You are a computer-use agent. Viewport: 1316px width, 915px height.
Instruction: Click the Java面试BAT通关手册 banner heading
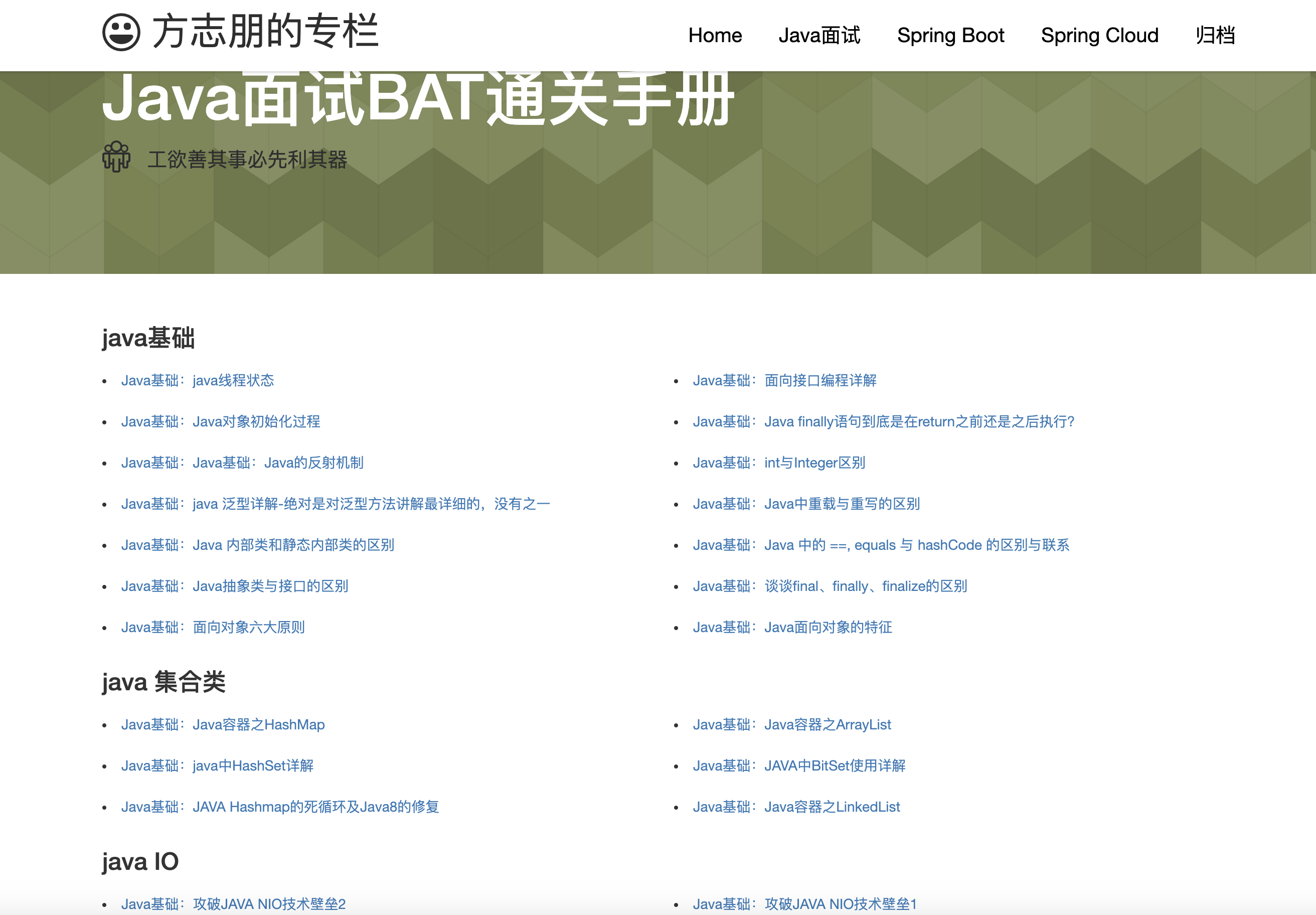point(417,99)
